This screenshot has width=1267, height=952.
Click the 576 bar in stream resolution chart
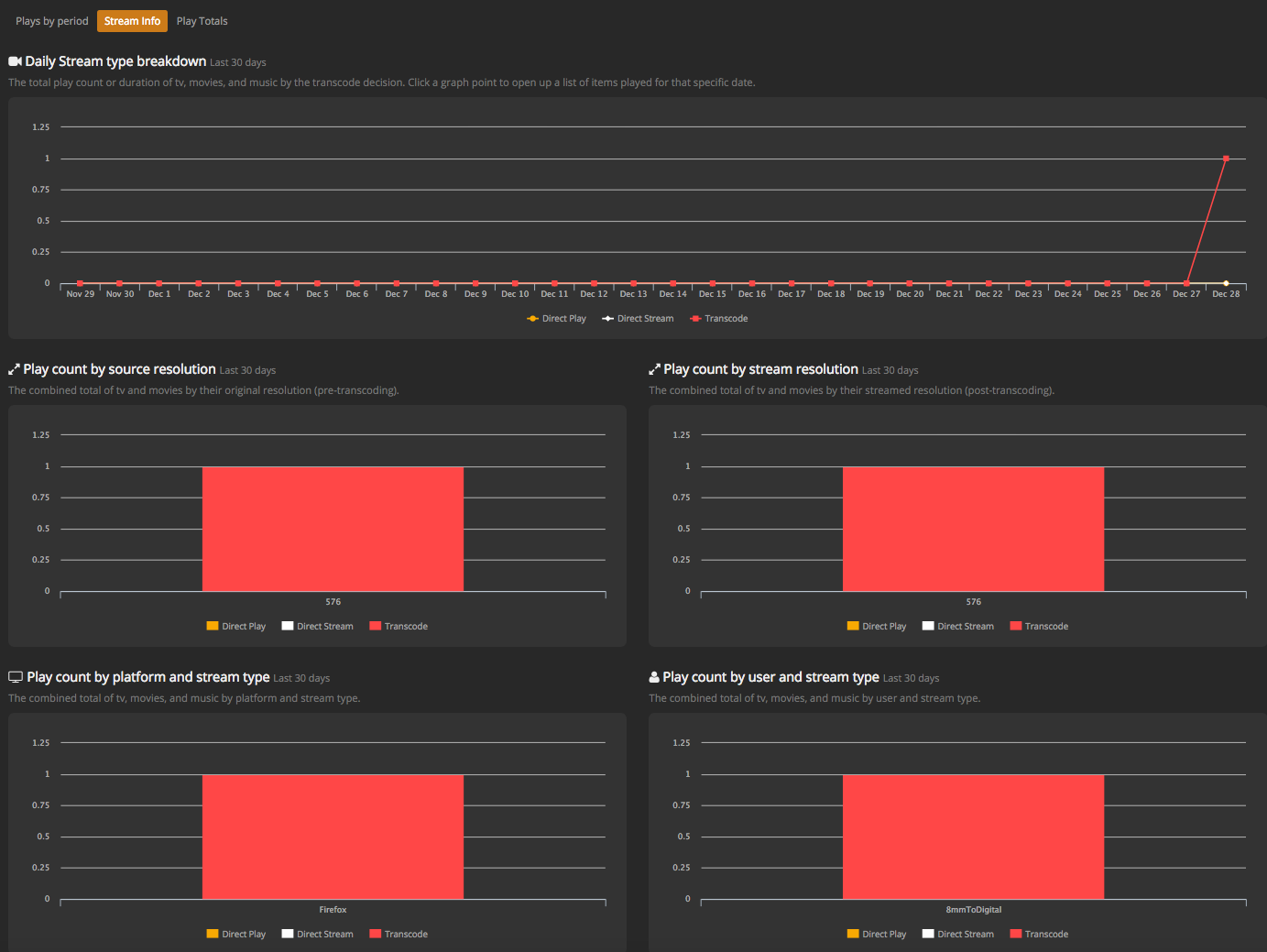click(973, 529)
